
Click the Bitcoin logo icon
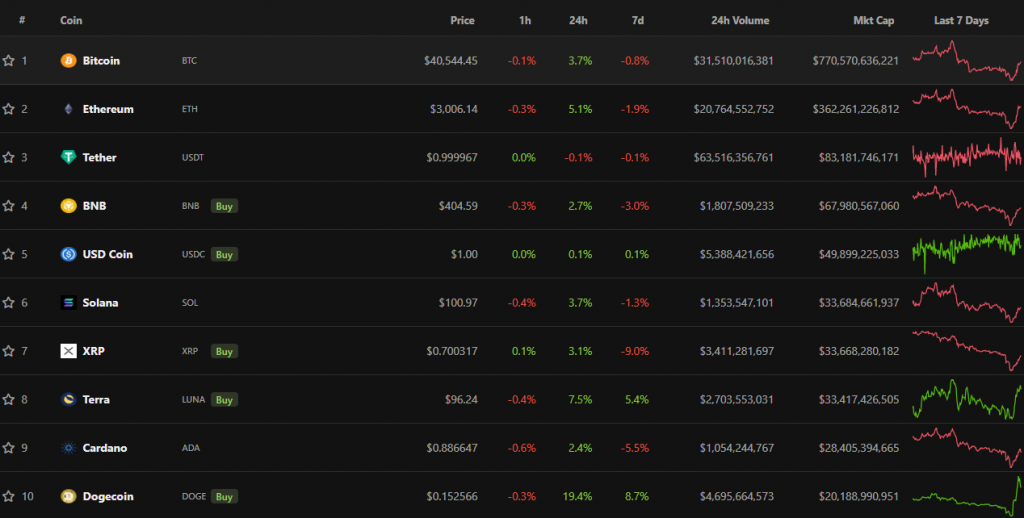[x=69, y=61]
